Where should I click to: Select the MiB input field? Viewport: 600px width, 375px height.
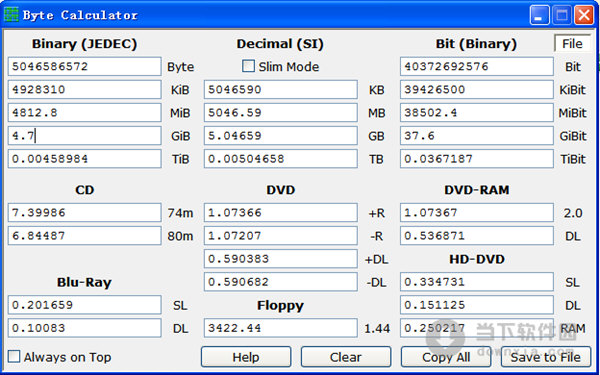[x=85, y=112]
